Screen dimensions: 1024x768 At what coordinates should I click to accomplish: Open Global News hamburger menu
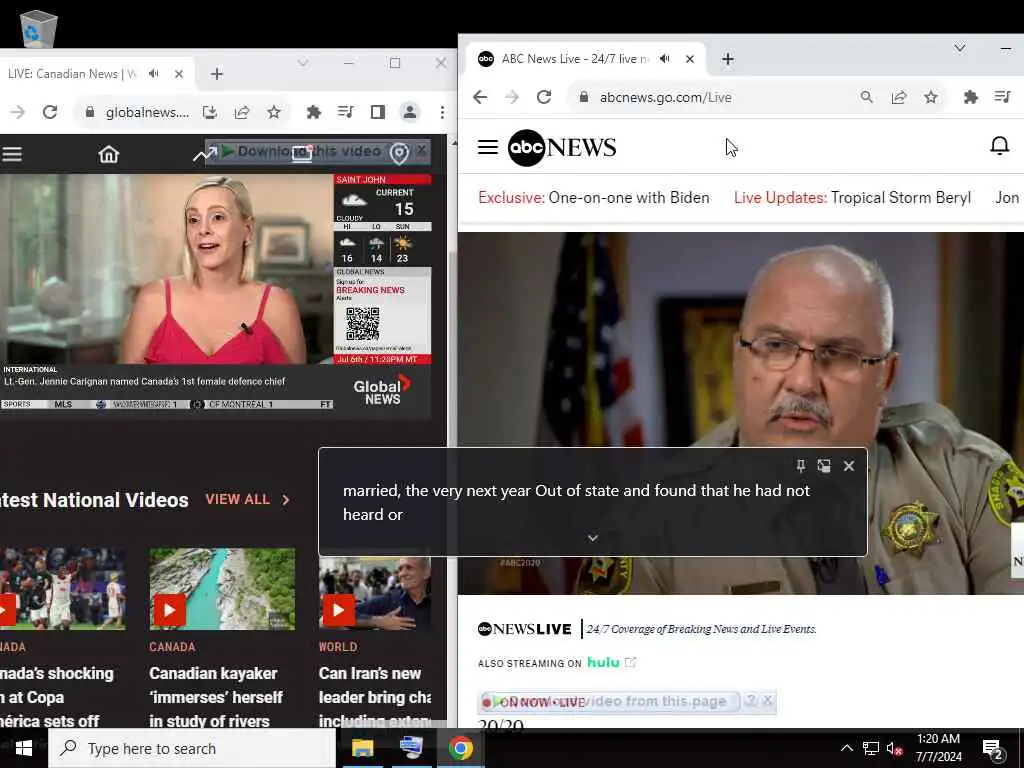12,154
